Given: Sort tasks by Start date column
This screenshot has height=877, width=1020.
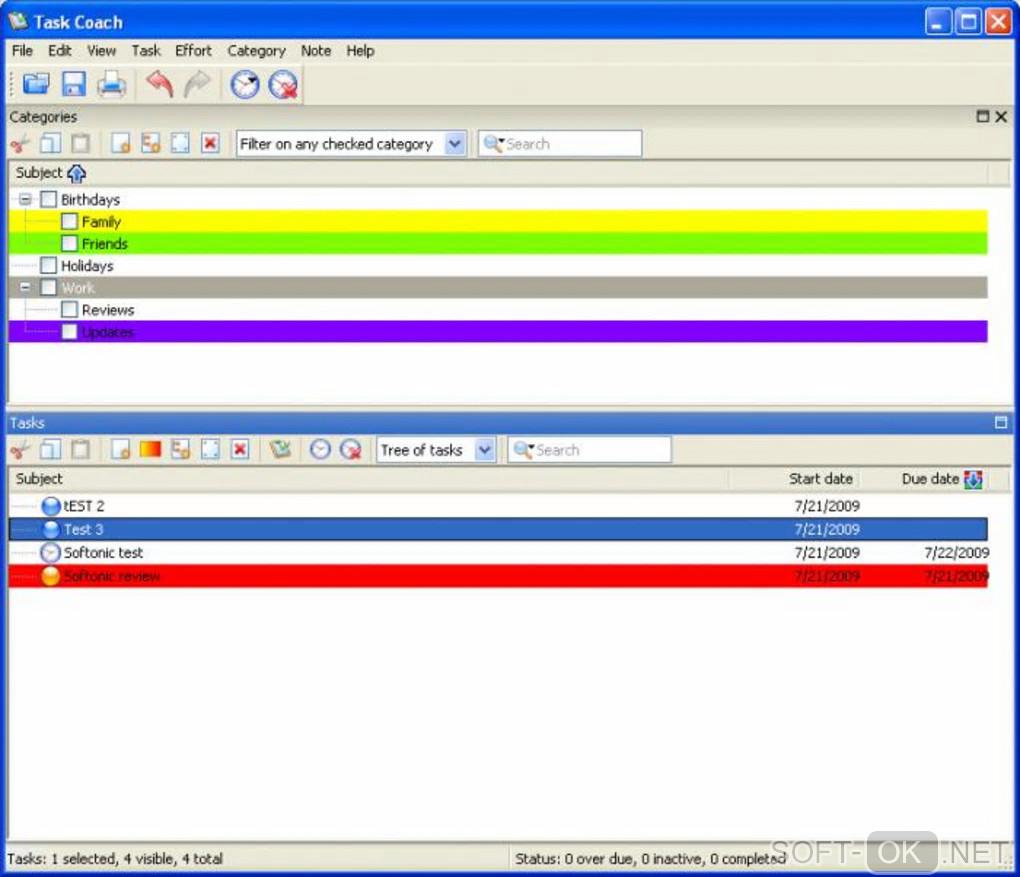Looking at the screenshot, I should pos(794,479).
